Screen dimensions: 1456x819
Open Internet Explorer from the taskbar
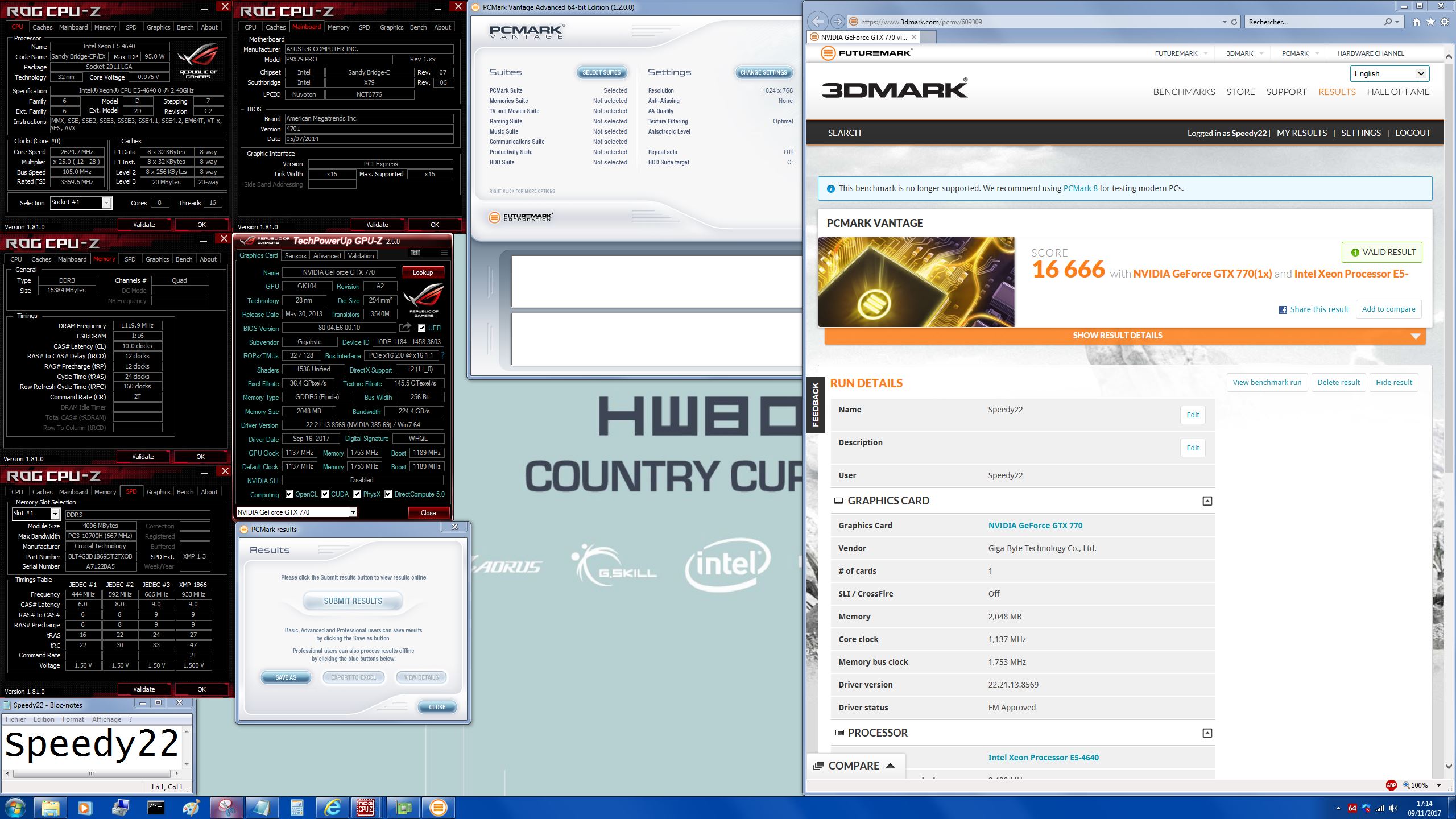332,807
